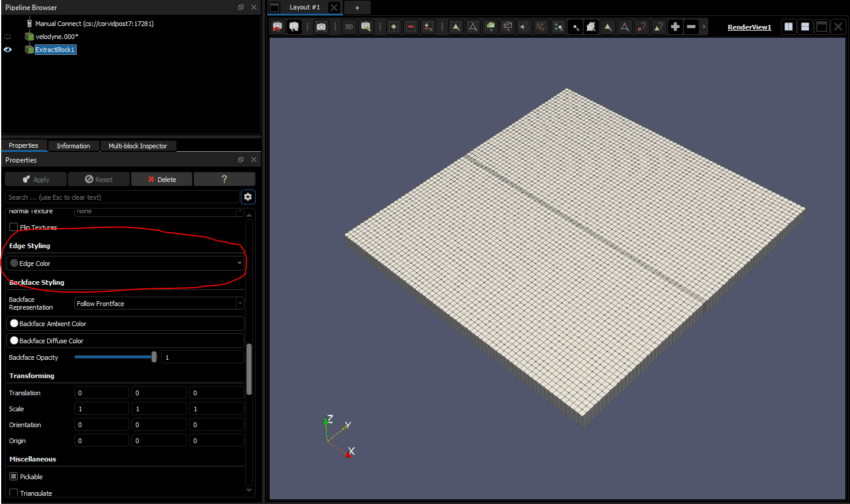This screenshot has width=850, height=504.
Task: Select velodyne.000* in the Pipeline Browser
Action: 56,37
